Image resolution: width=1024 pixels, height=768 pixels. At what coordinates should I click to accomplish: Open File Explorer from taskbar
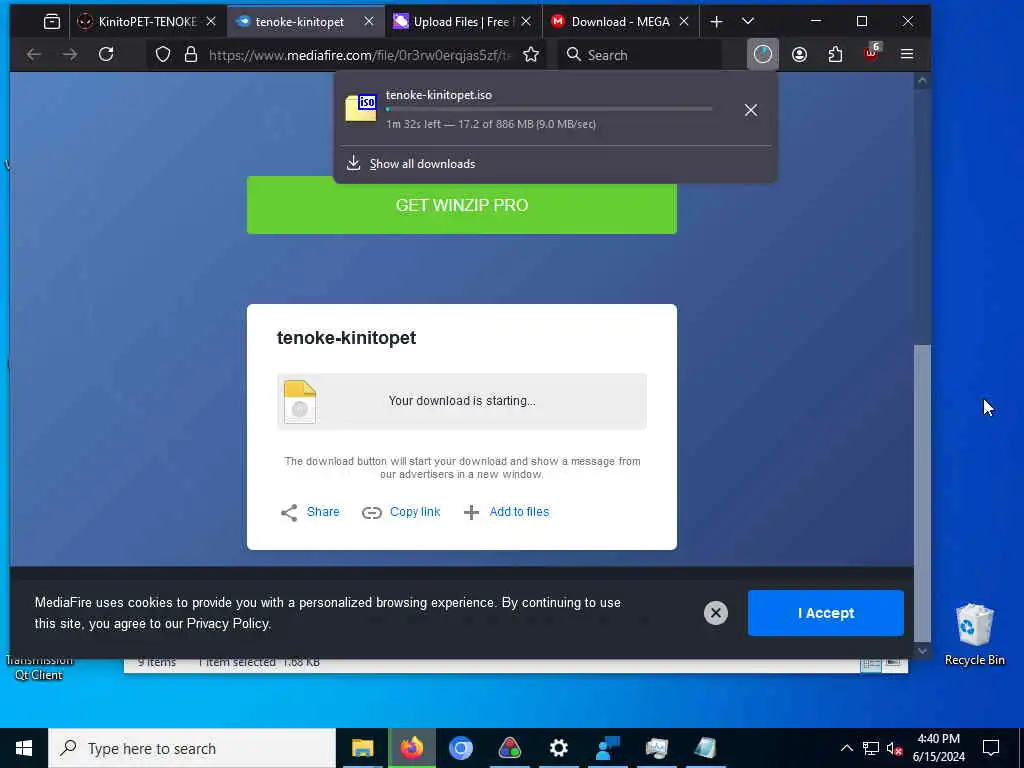pyautogui.click(x=362, y=748)
